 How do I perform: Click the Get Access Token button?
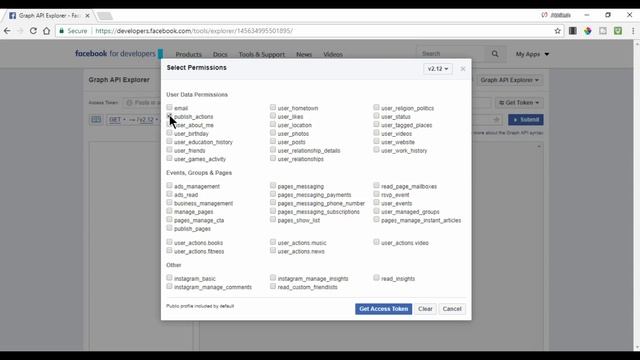[383, 309]
